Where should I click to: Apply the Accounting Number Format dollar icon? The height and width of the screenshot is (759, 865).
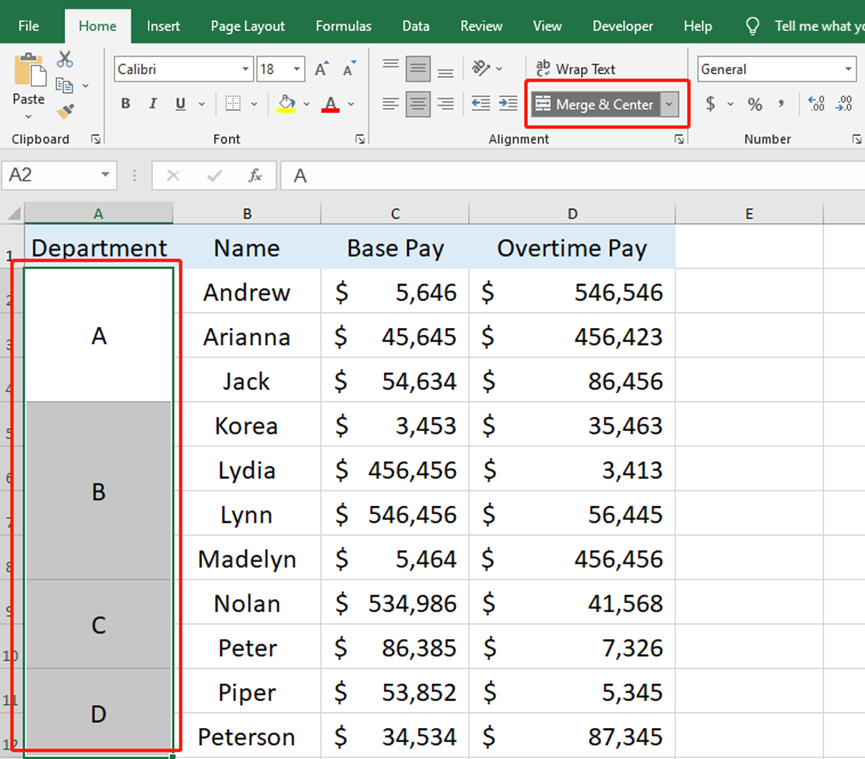(710, 103)
